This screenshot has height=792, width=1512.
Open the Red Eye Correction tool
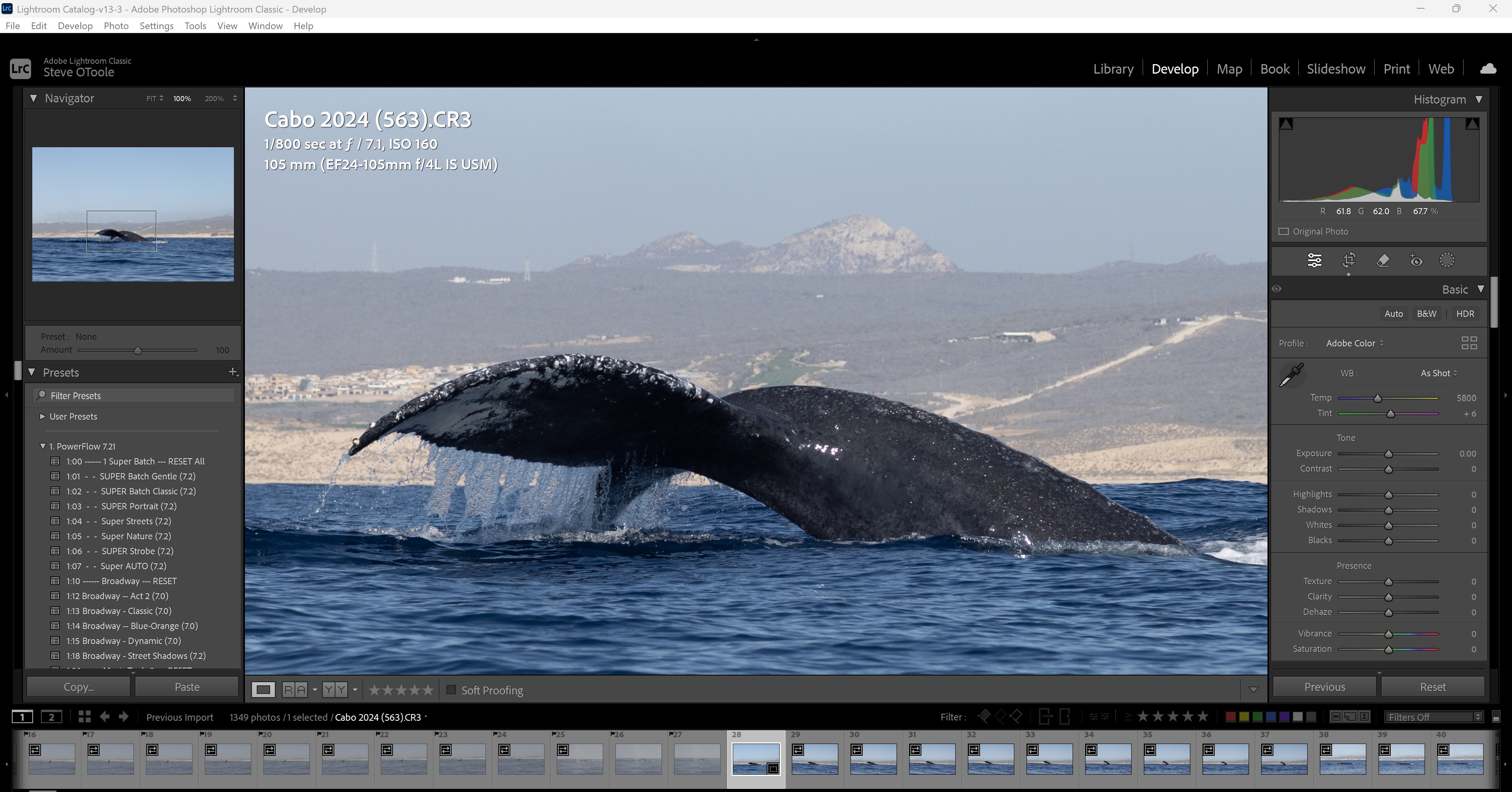point(1416,260)
